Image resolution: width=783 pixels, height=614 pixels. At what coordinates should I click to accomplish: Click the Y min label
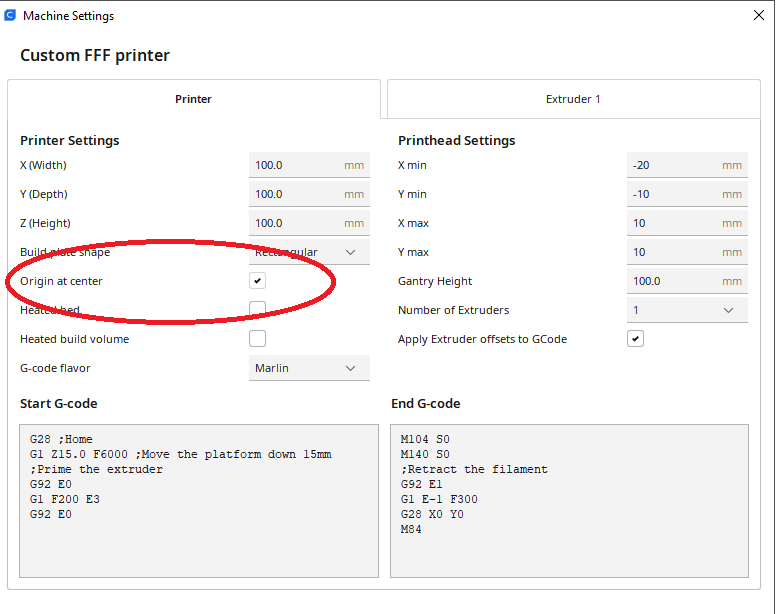[412, 194]
